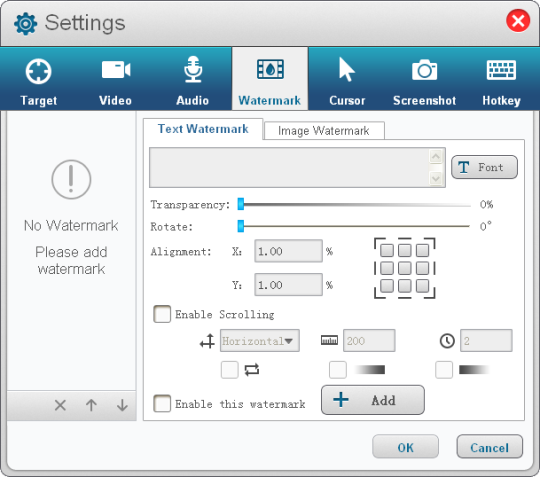The image size is (540, 477).
Task: Choose top-center alignment grid square
Action: click(405, 250)
